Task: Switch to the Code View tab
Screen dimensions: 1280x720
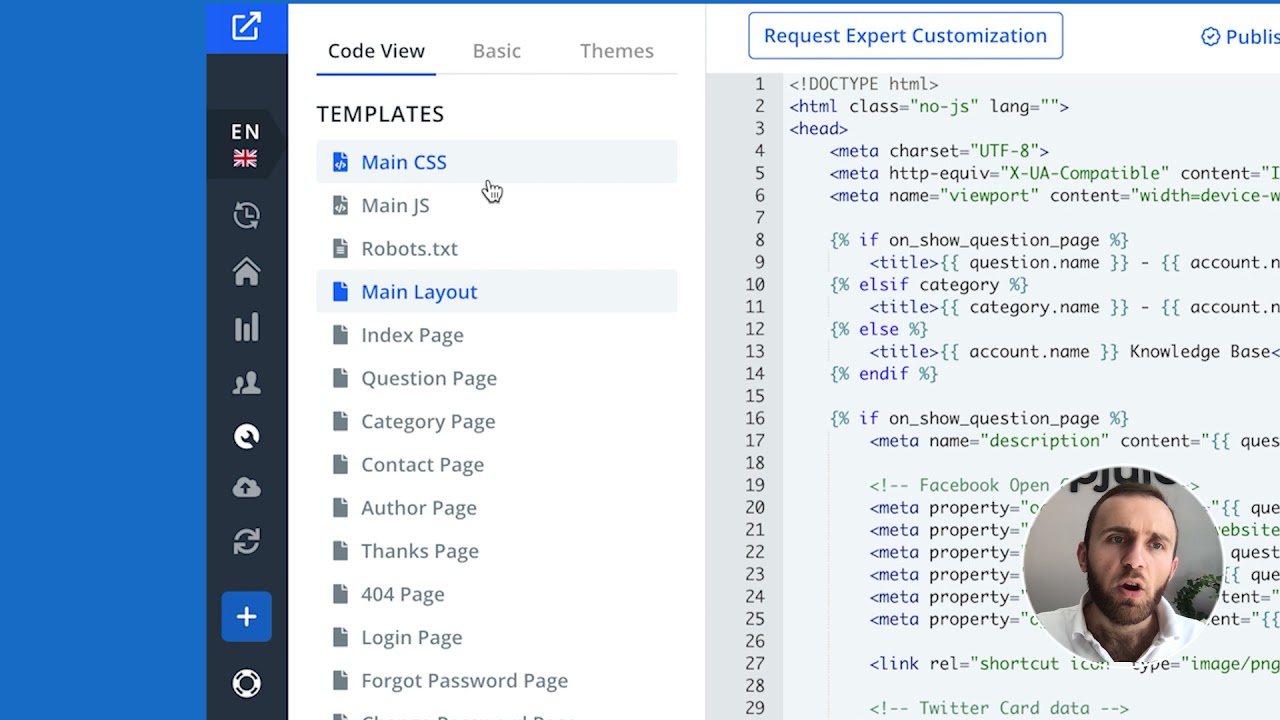Action: (x=376, y=51)
